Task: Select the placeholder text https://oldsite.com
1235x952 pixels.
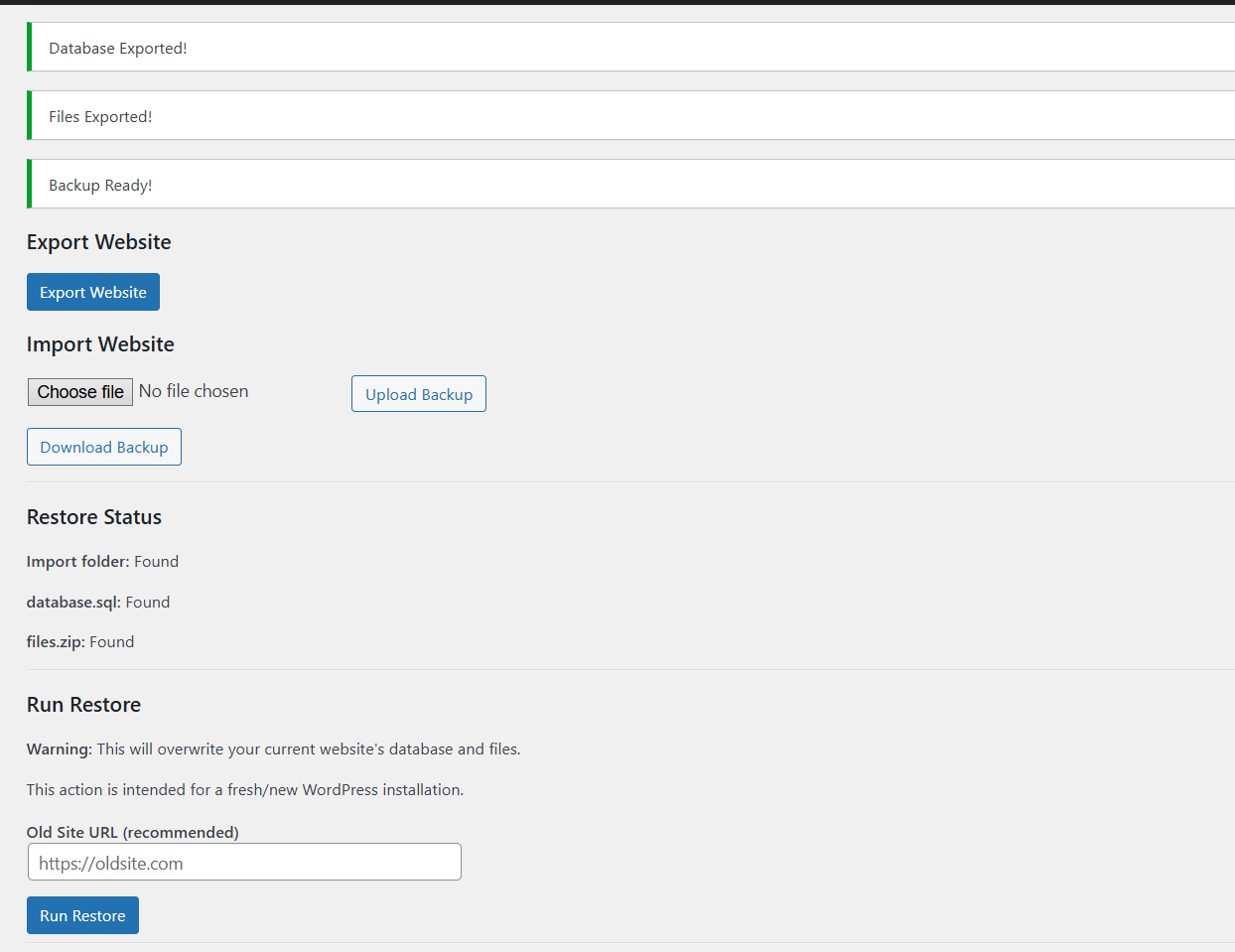Action: click(x=109, y=864)
